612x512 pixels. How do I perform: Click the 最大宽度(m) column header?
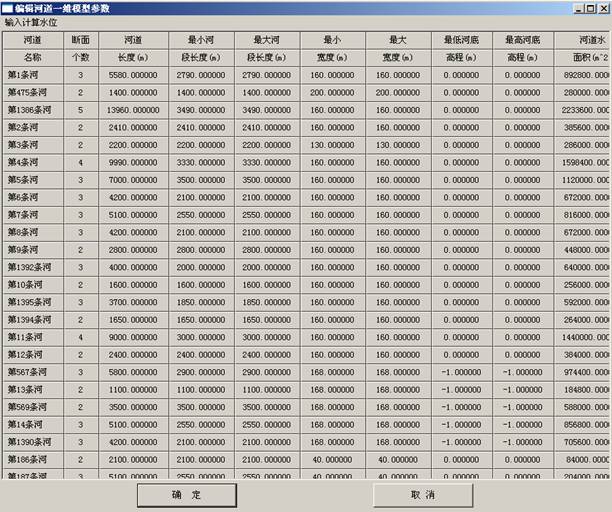pyautogui.click(x=394, y=49)
